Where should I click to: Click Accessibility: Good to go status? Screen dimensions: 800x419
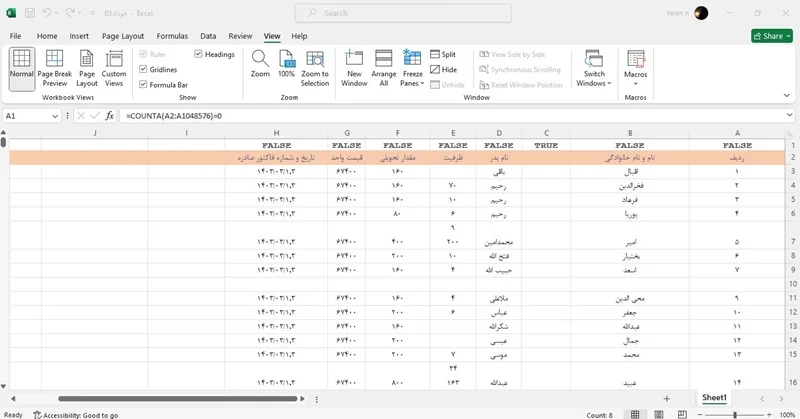[x=76, y=415]
